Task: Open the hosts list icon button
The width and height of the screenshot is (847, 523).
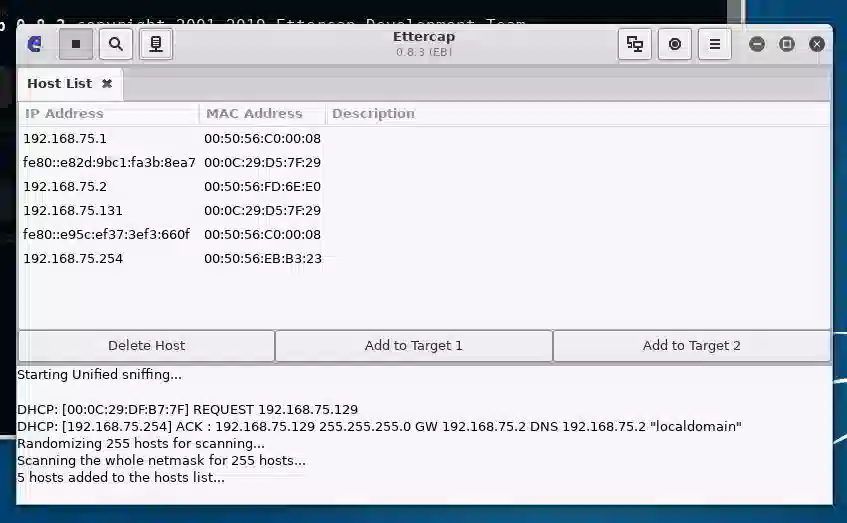Action: click(156, 44)
